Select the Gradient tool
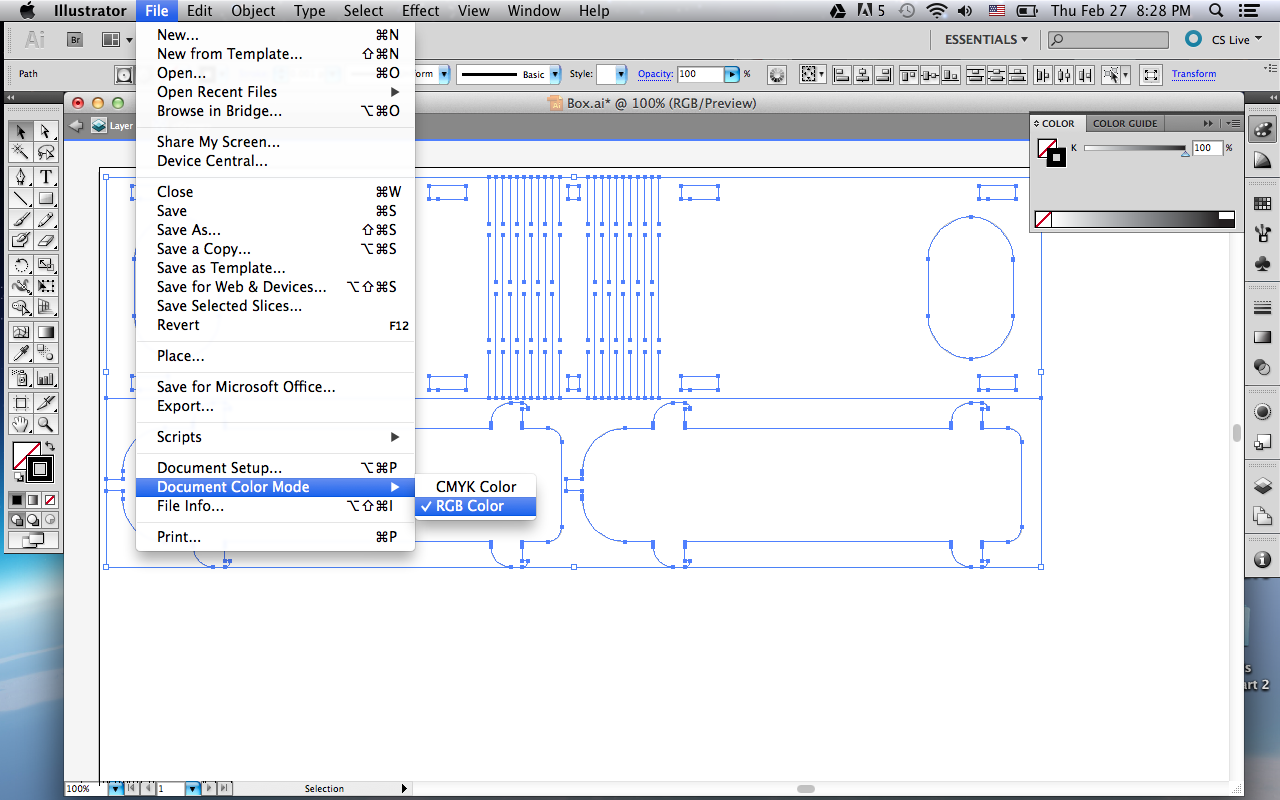 [46, 332]
